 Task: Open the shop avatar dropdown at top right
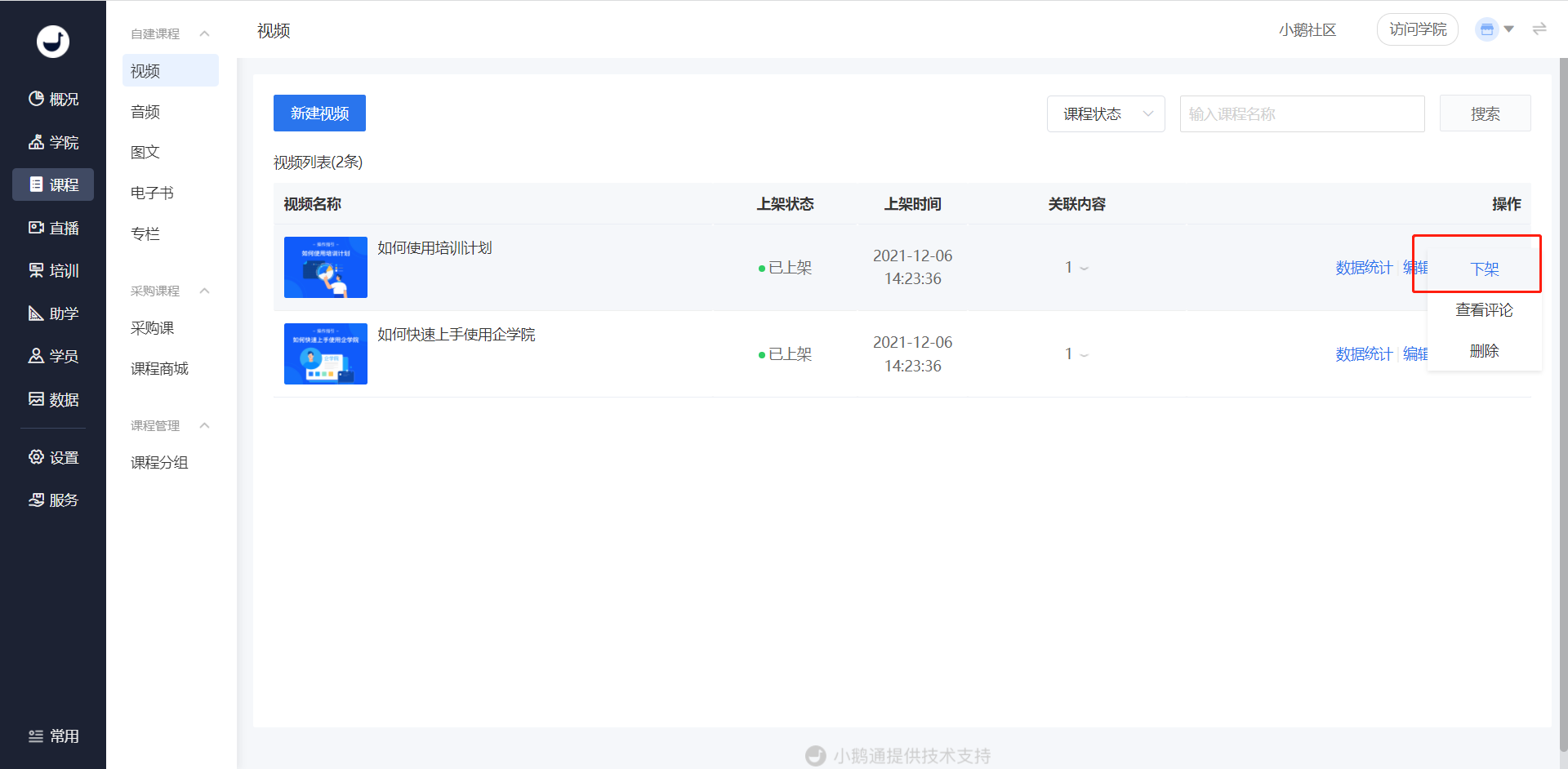[x=1494, y=29]
